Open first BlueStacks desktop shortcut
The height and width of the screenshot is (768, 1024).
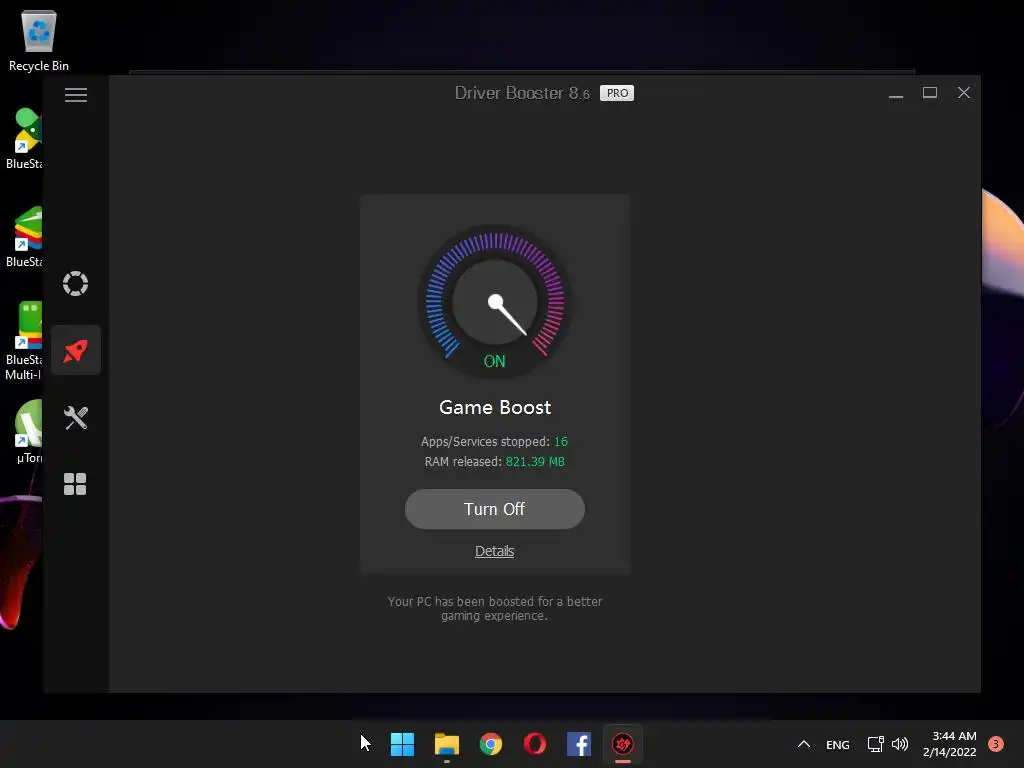25,138
